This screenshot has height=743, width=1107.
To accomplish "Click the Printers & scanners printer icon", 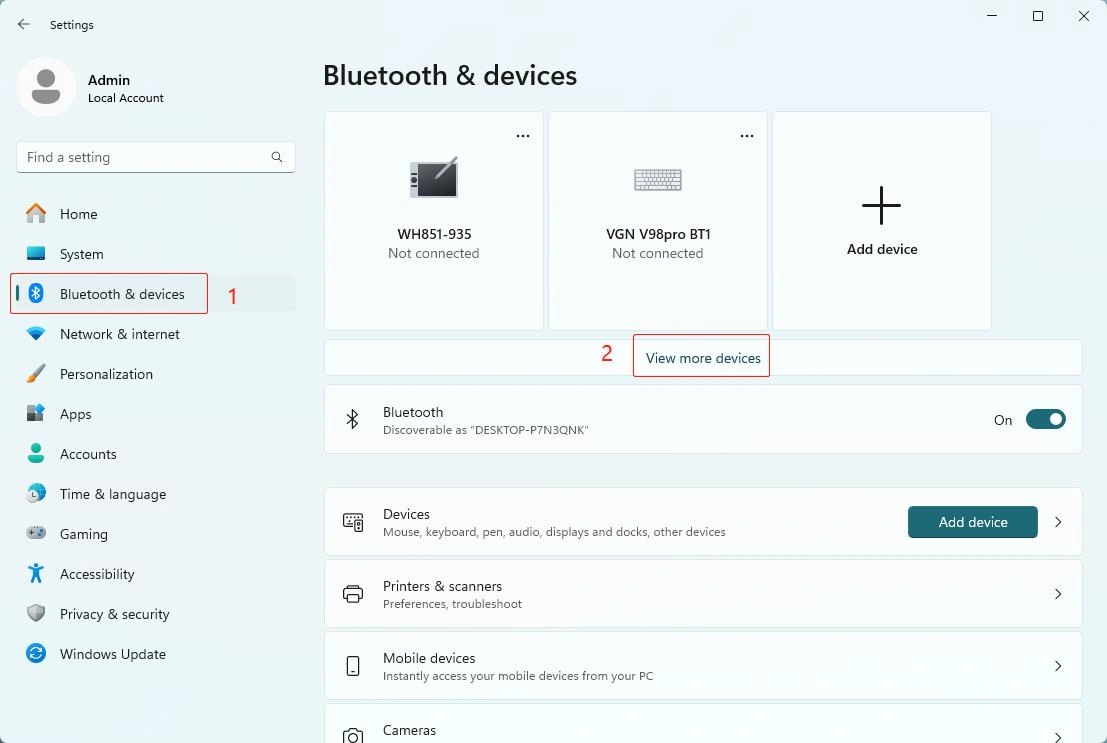I will (353, 594).
